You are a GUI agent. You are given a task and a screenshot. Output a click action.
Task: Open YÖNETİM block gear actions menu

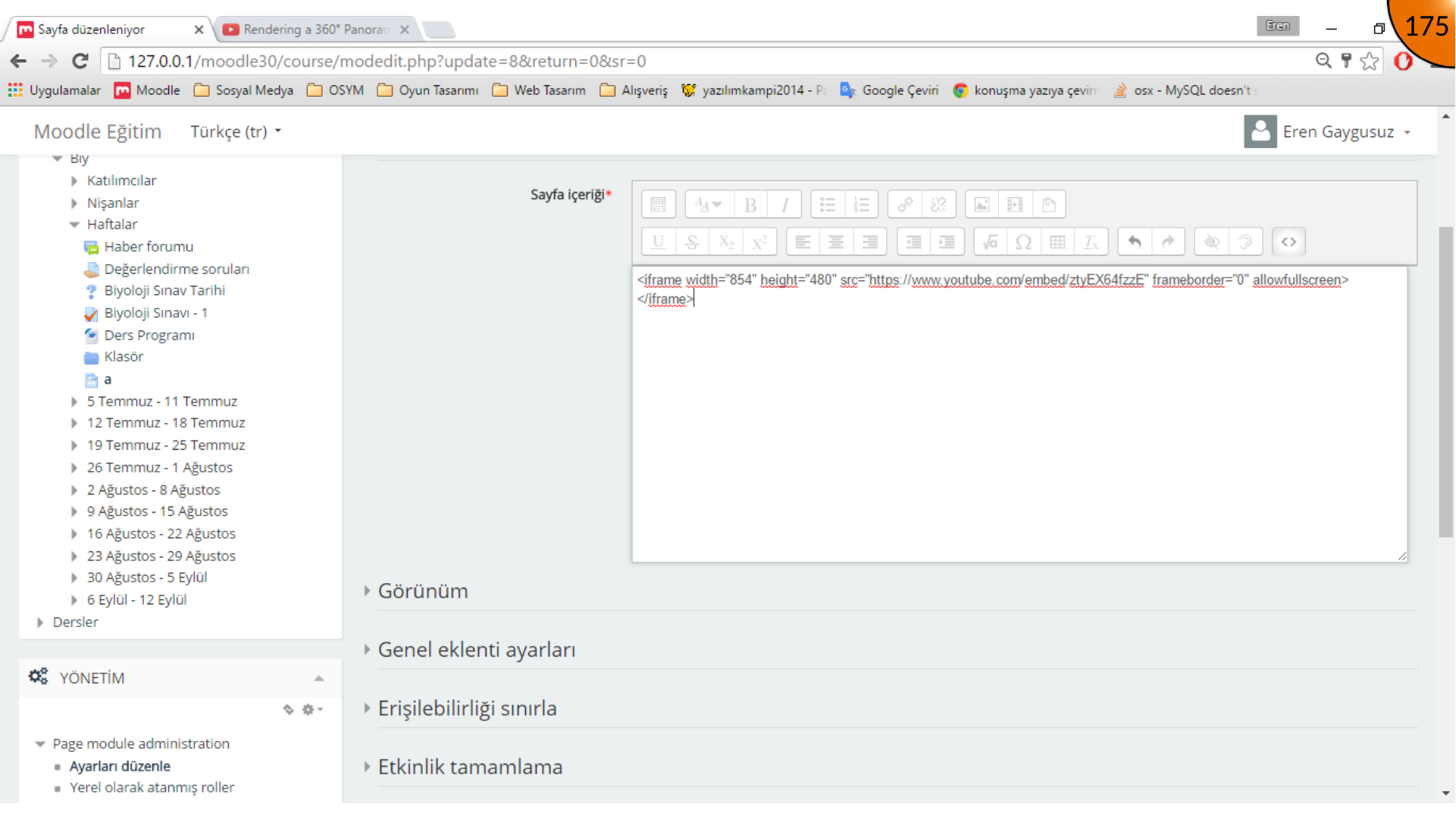tap(312, 710)
